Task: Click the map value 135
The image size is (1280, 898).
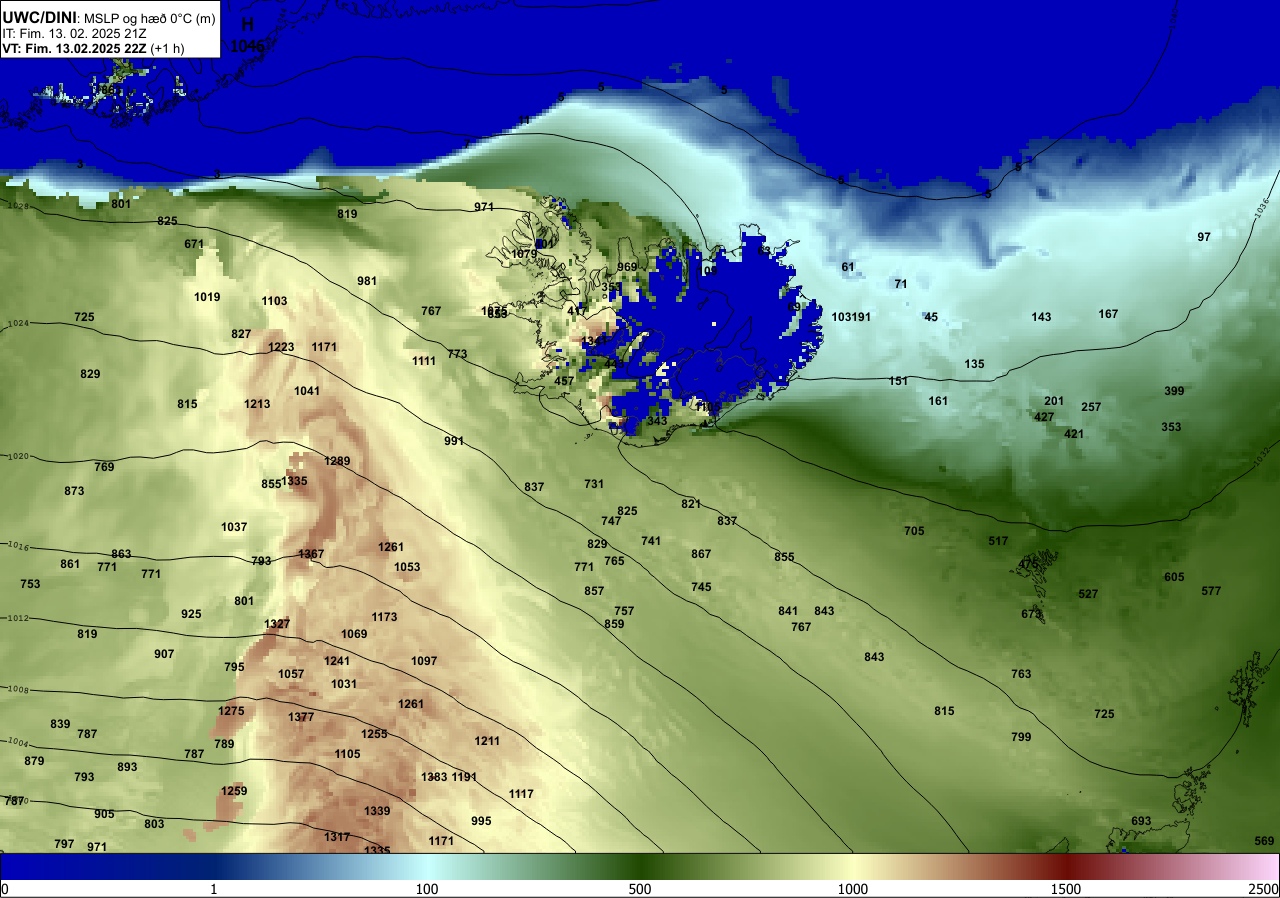Action: 974,364
